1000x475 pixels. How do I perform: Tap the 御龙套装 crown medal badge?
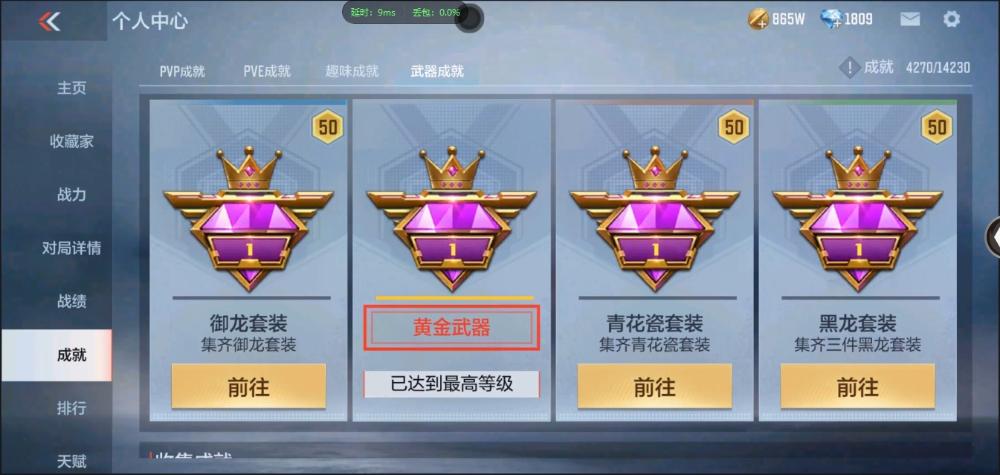(248, 218)
